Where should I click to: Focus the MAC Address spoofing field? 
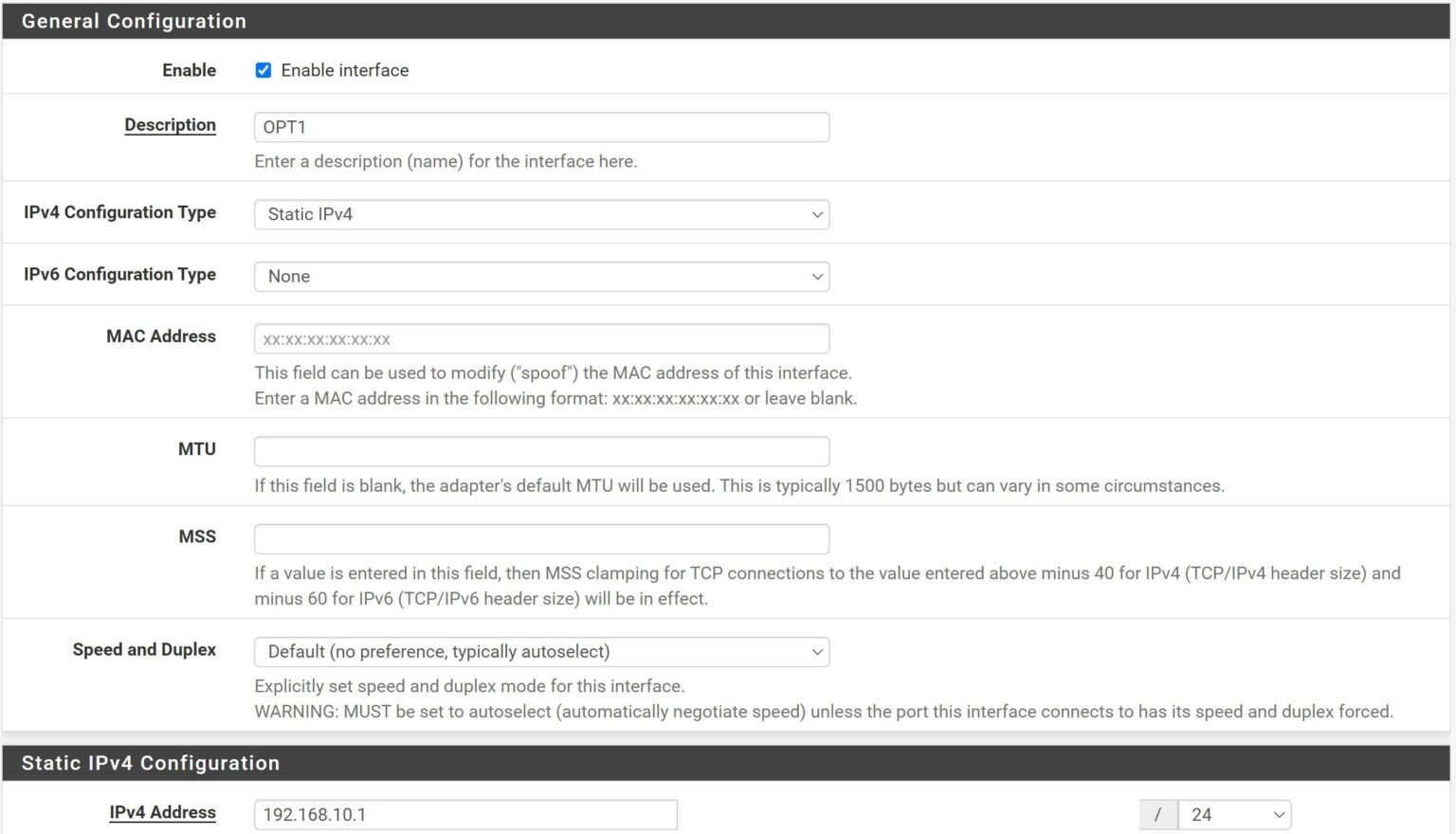tap(540, 338)
